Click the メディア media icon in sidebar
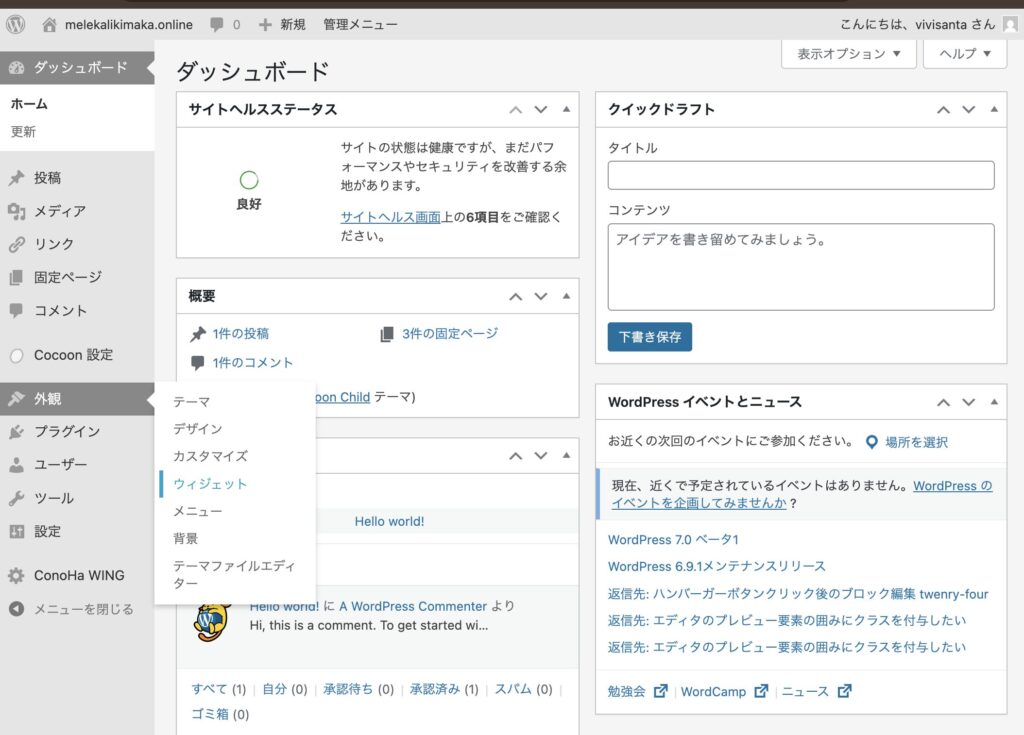The image size is (1024, 735). tap(16, 211)
